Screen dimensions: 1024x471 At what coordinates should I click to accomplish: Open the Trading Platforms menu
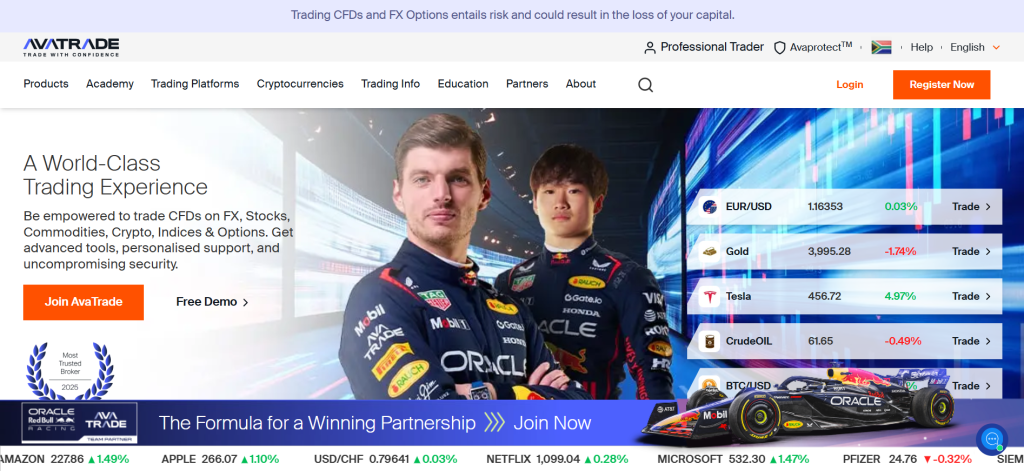[195, 84]
